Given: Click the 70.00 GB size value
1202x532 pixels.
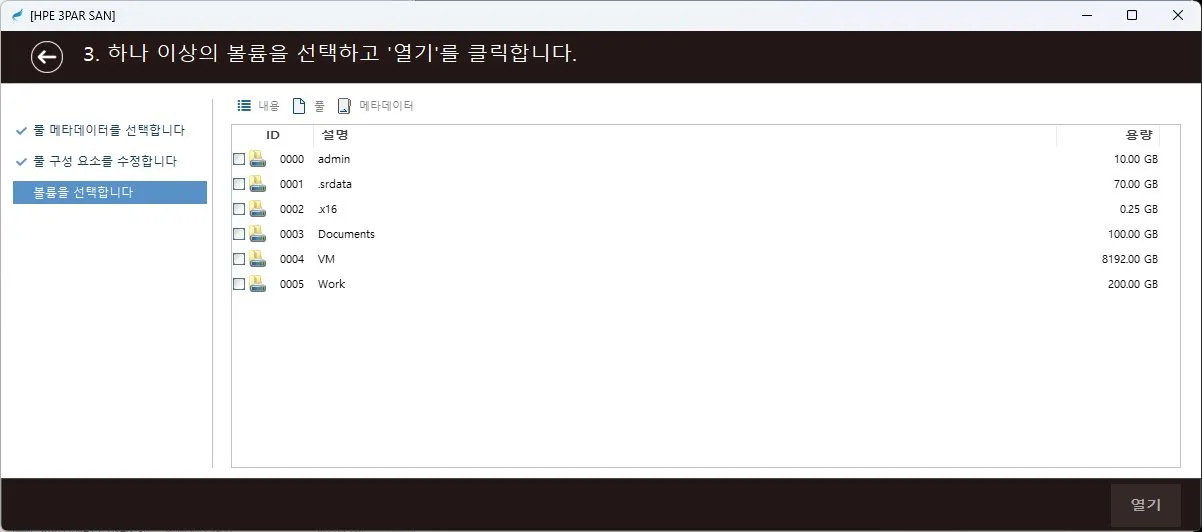Looking at the screenshot, I should pos(1136,184).
